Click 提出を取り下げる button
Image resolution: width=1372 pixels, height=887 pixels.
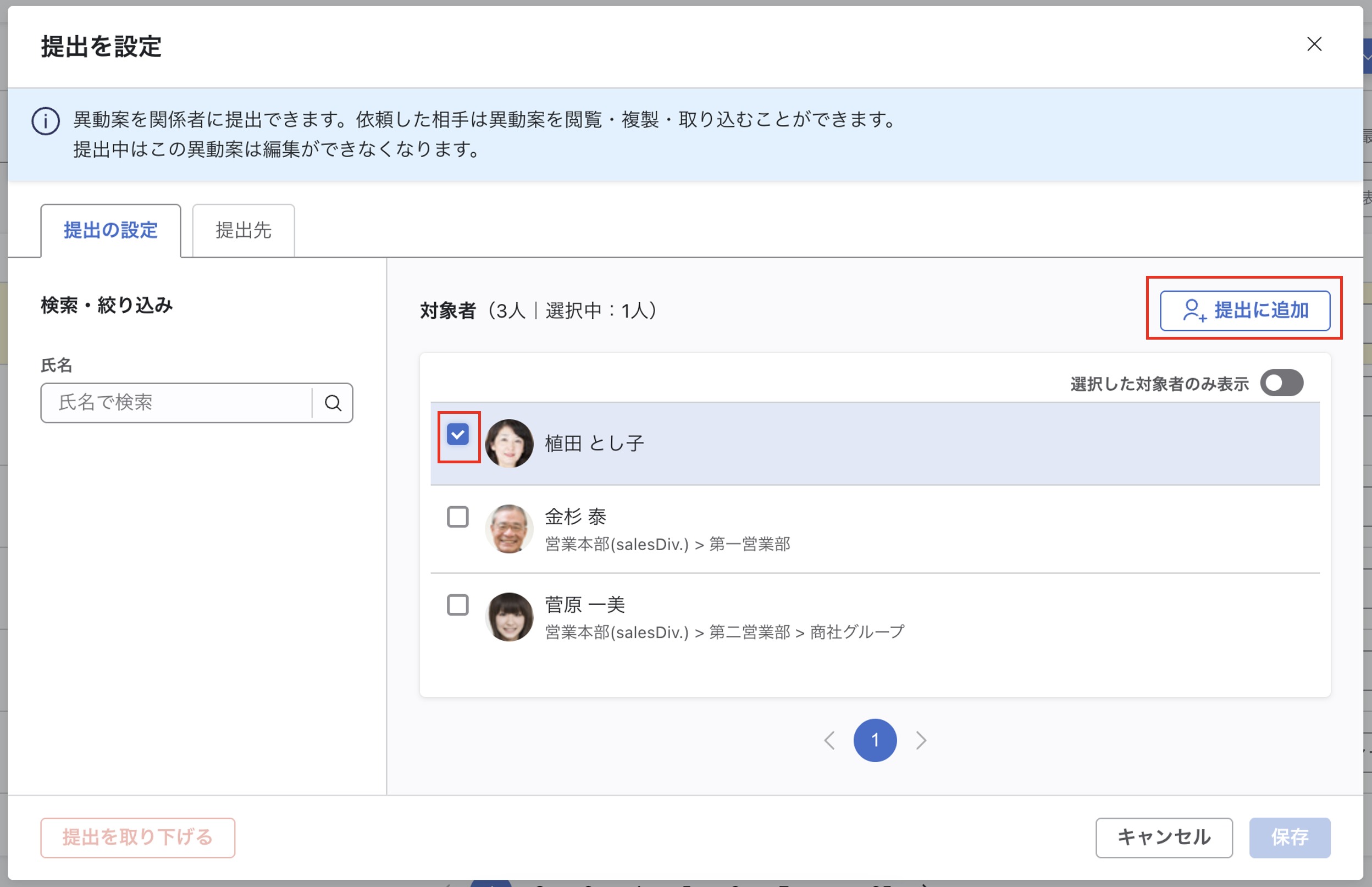coord(137,837)
